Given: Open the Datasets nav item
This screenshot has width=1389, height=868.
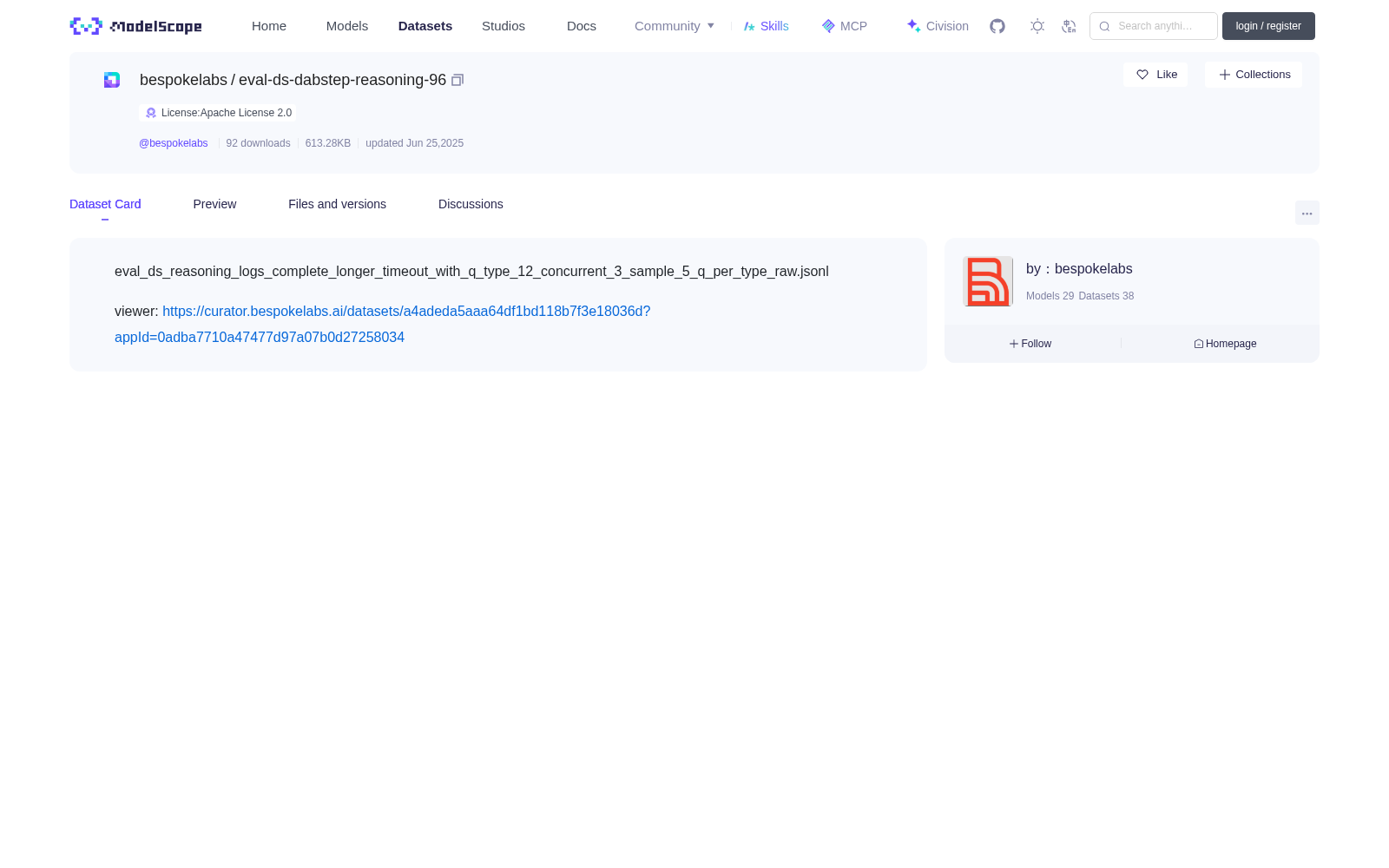Looking at the screenshot, I should 425,26.
